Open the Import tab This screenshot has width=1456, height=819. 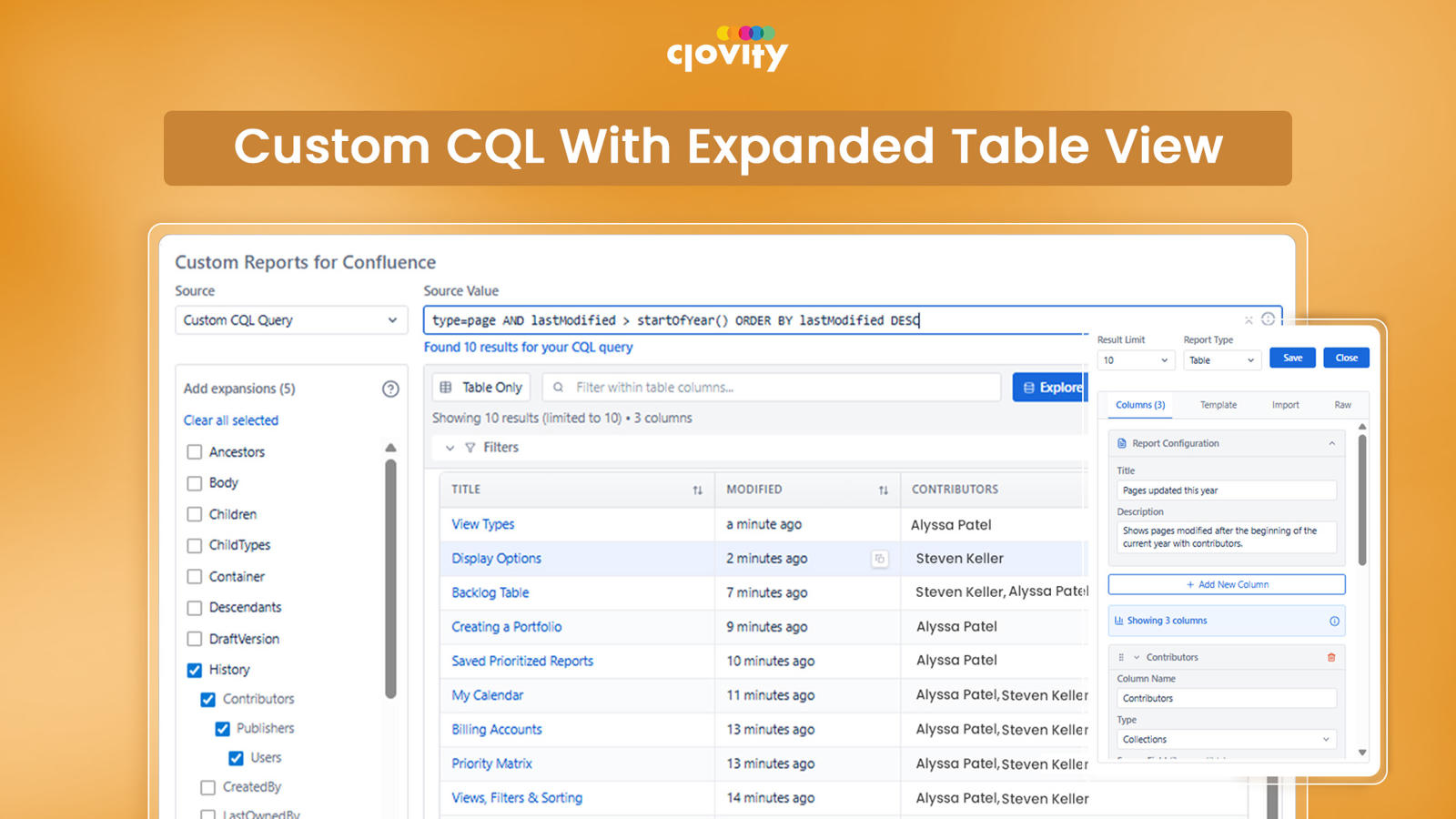click(x=1286, y=405)
